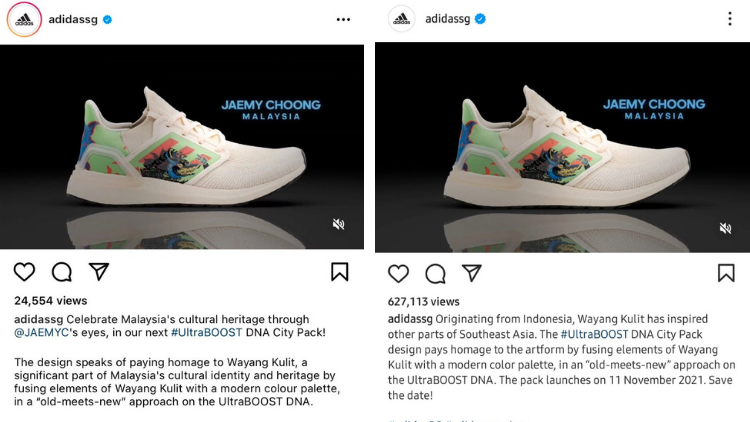Click the left shoe video thumbnail
Image resolution: width=750 pixels, height=422 pixels.
182,147
